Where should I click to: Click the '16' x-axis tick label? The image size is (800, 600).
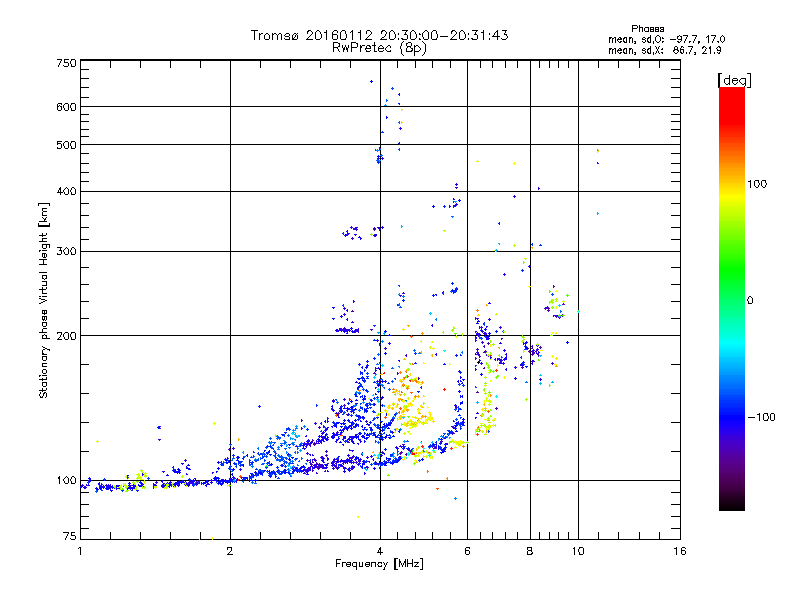tap(680, 551)
